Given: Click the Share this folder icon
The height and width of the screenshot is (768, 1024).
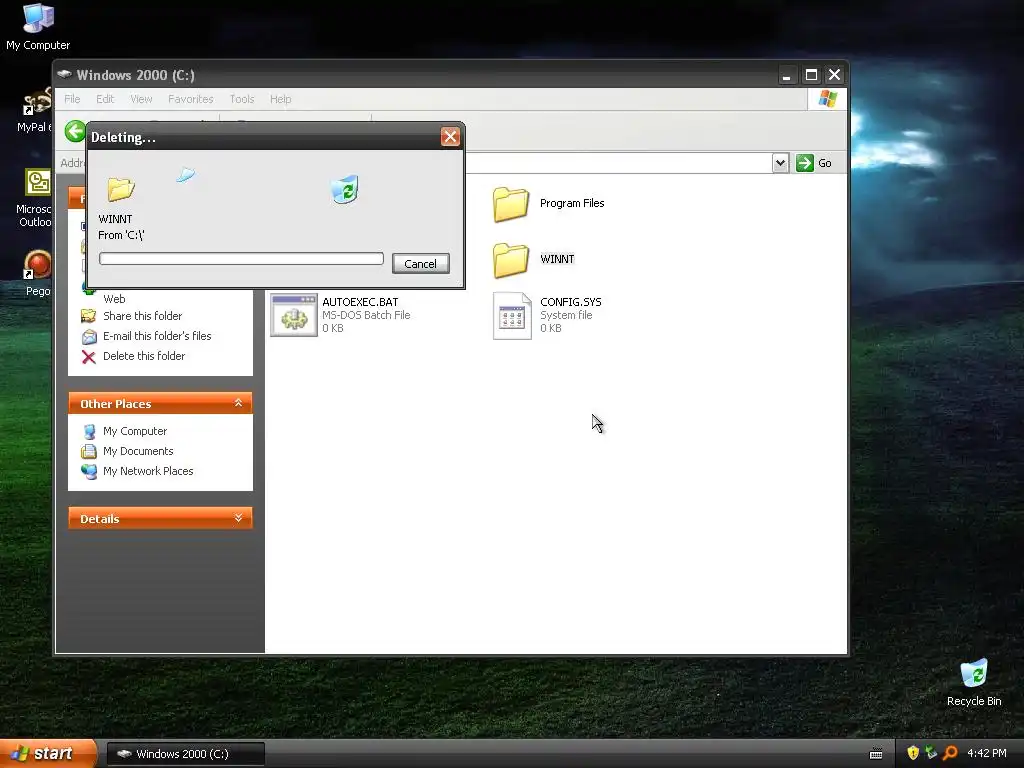Looking at the screenshot, I should pos(89,316).
